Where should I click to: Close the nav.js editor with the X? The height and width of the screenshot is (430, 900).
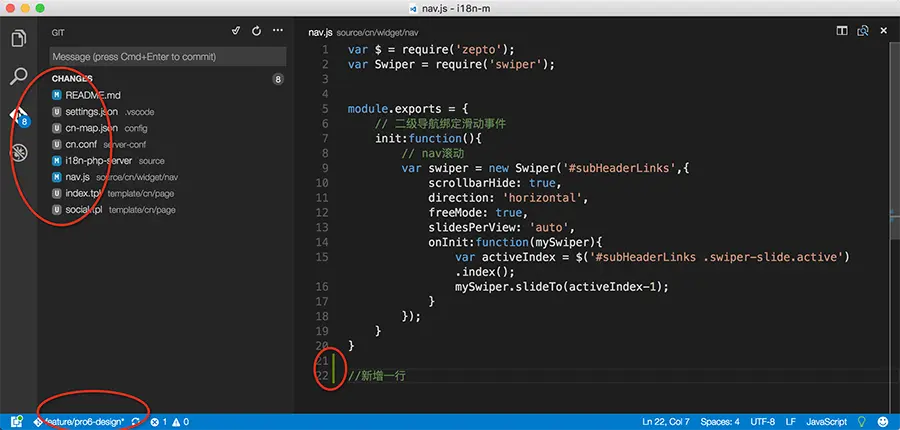[883, 31]
